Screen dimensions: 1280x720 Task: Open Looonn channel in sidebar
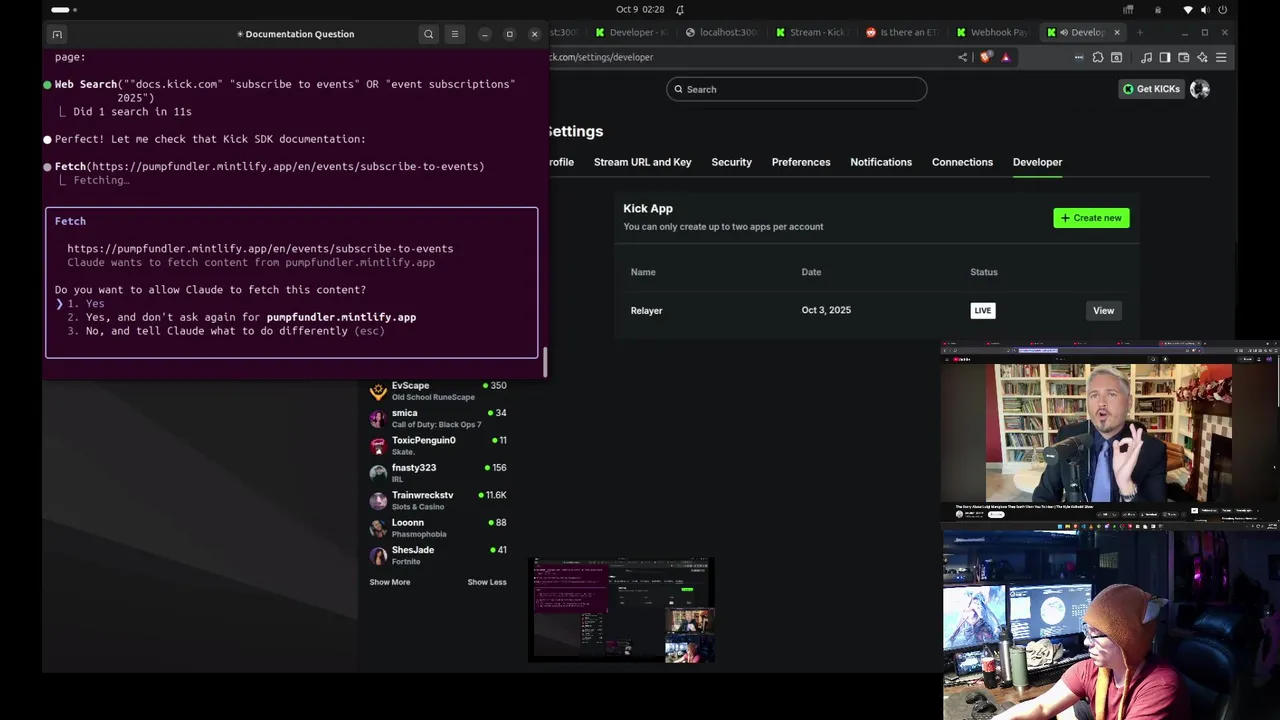coord(438,528)
